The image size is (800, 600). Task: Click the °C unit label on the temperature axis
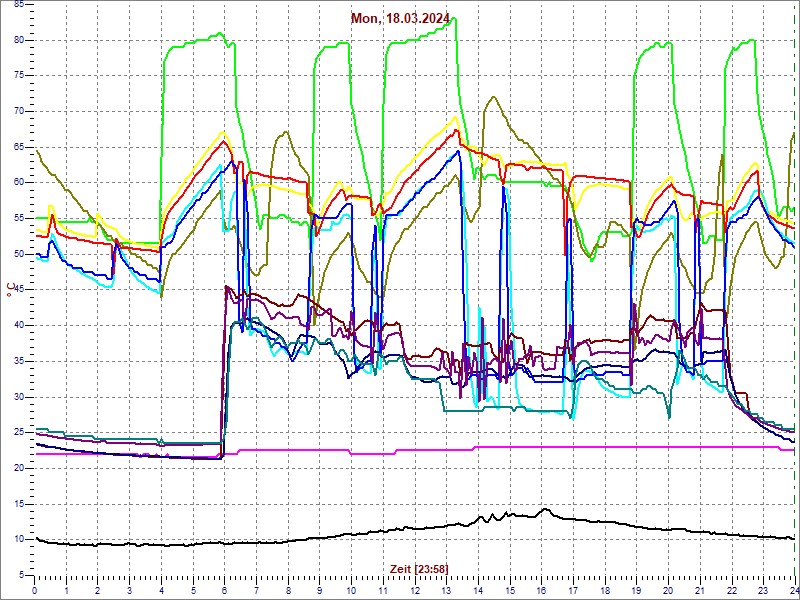click(x=10, y=291)
